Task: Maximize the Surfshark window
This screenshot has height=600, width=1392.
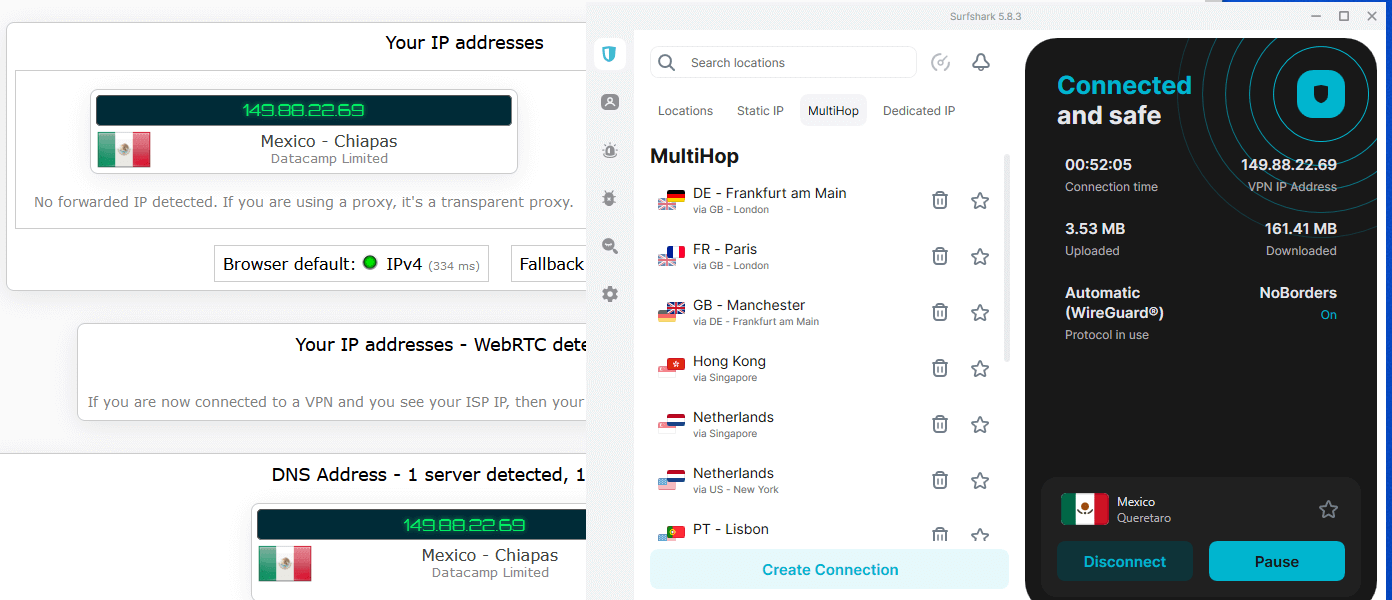Action: tap(1344, 15)
